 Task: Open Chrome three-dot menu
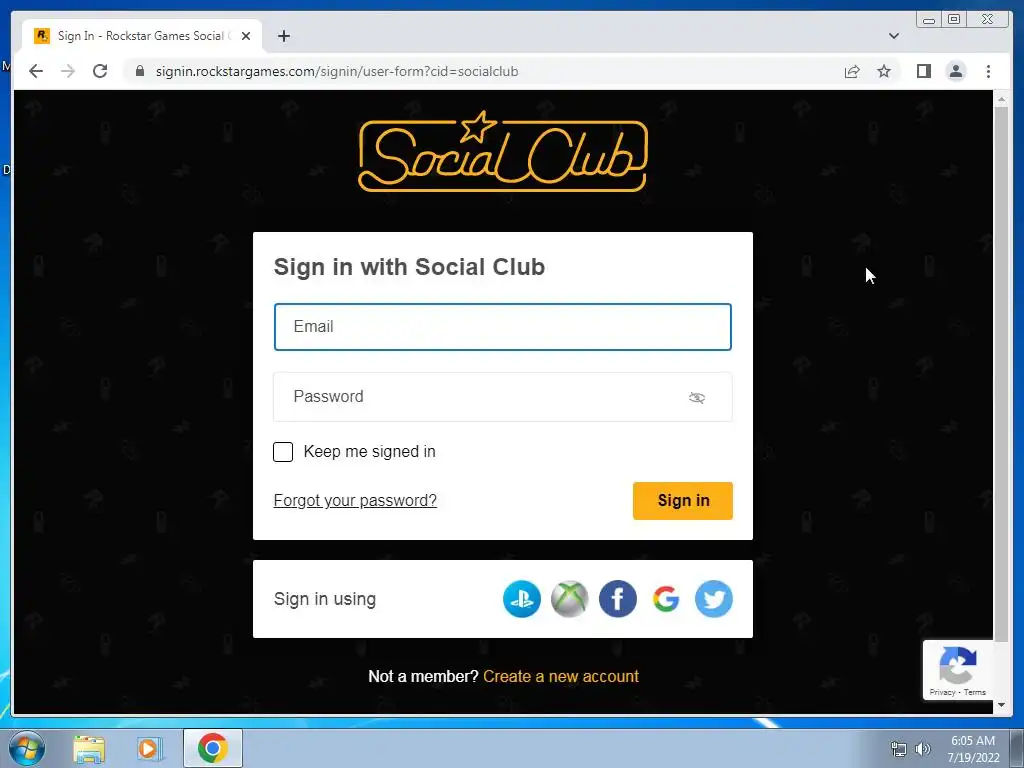pos(988,71)
